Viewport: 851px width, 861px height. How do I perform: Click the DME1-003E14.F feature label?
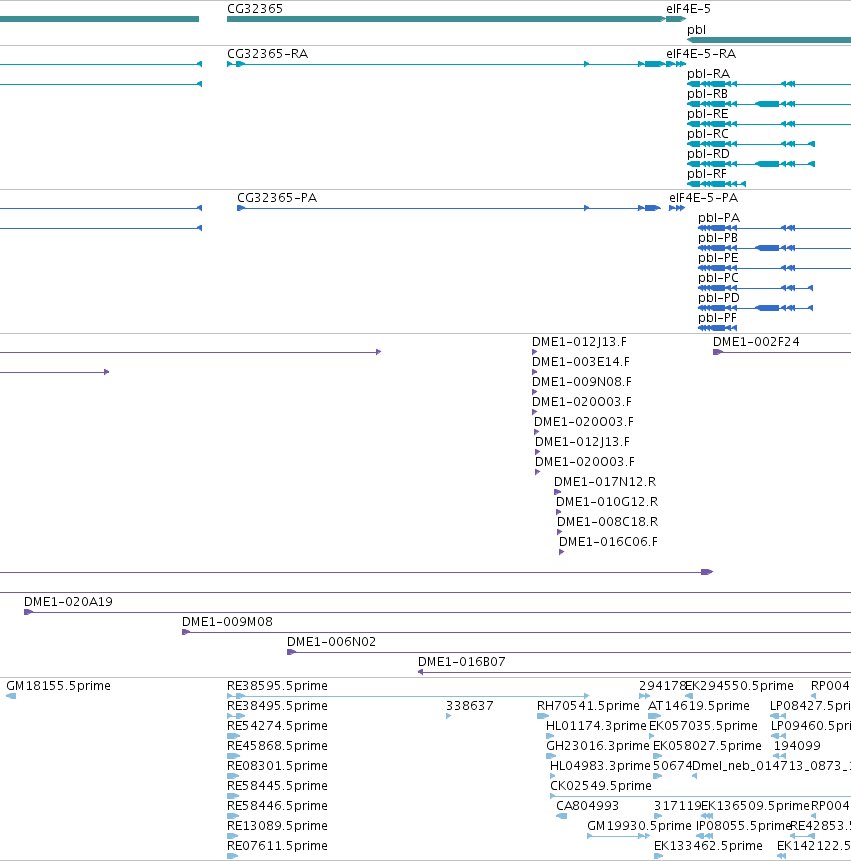[580, 362]
